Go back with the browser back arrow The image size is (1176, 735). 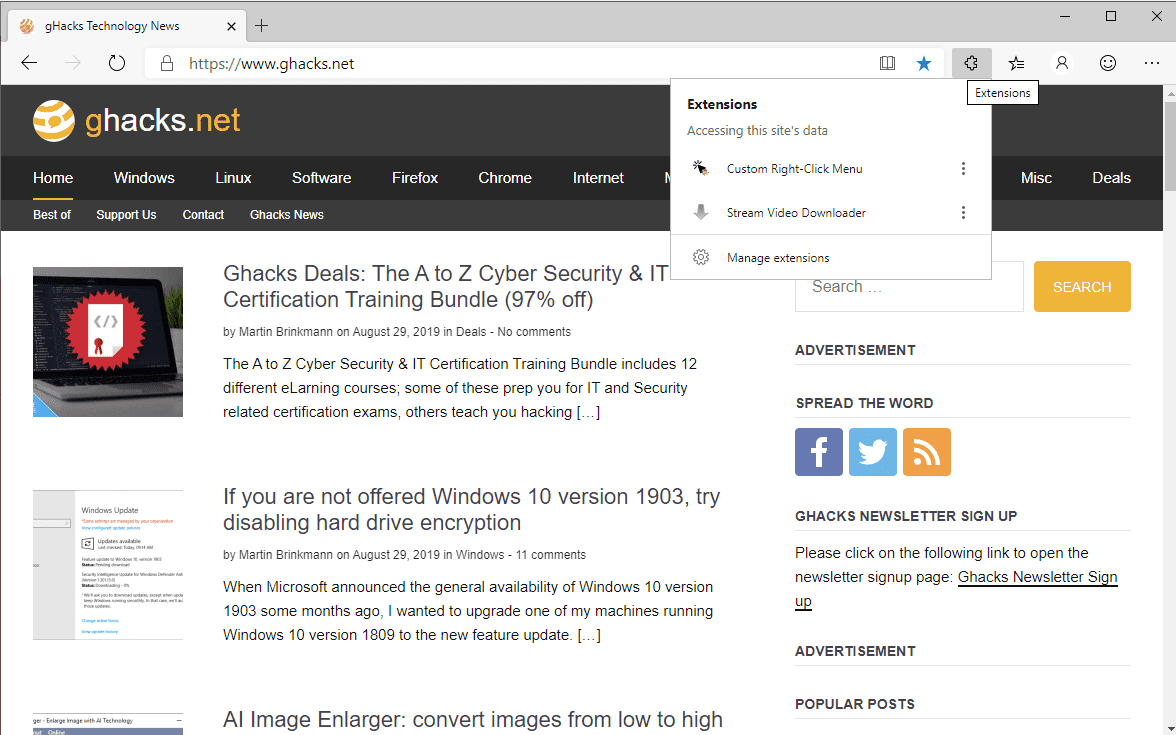click(x=29, y=63)
